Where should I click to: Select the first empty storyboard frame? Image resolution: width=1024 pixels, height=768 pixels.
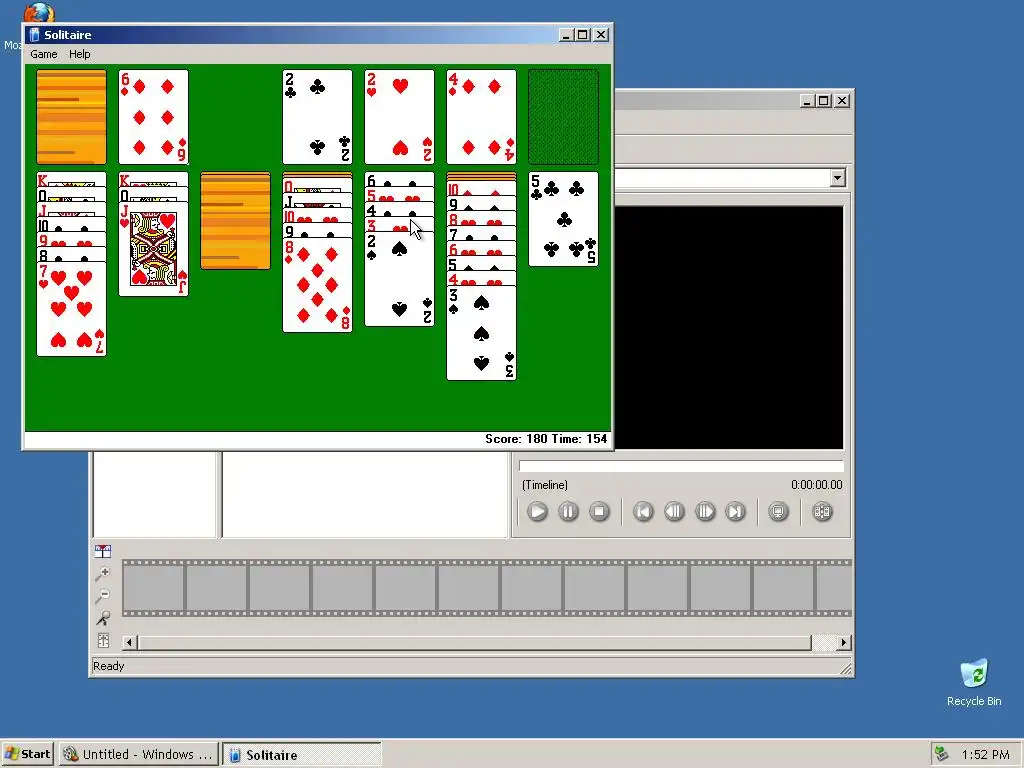[153, 588]
